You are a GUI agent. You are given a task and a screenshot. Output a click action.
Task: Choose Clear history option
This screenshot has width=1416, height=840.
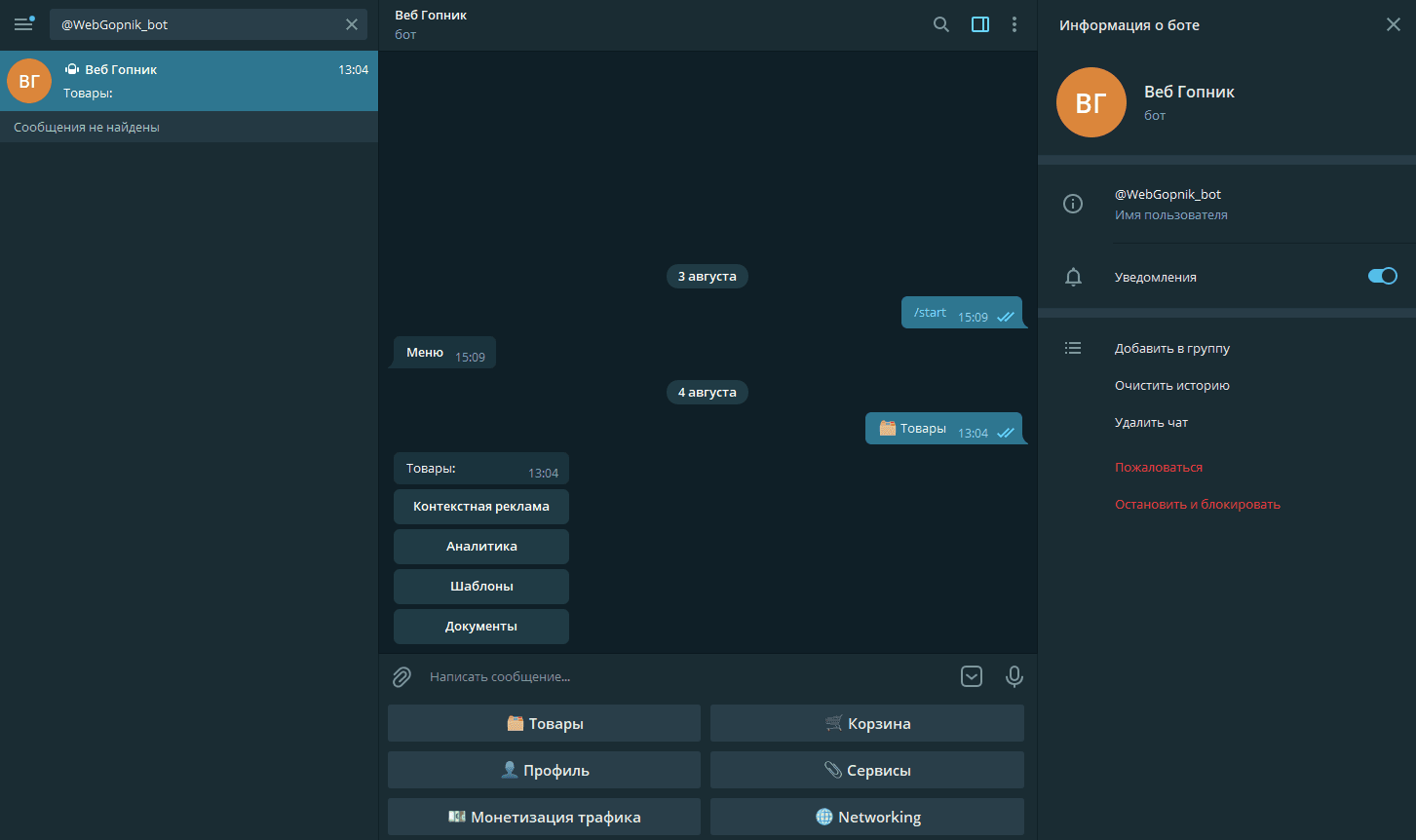[1171, 385]
